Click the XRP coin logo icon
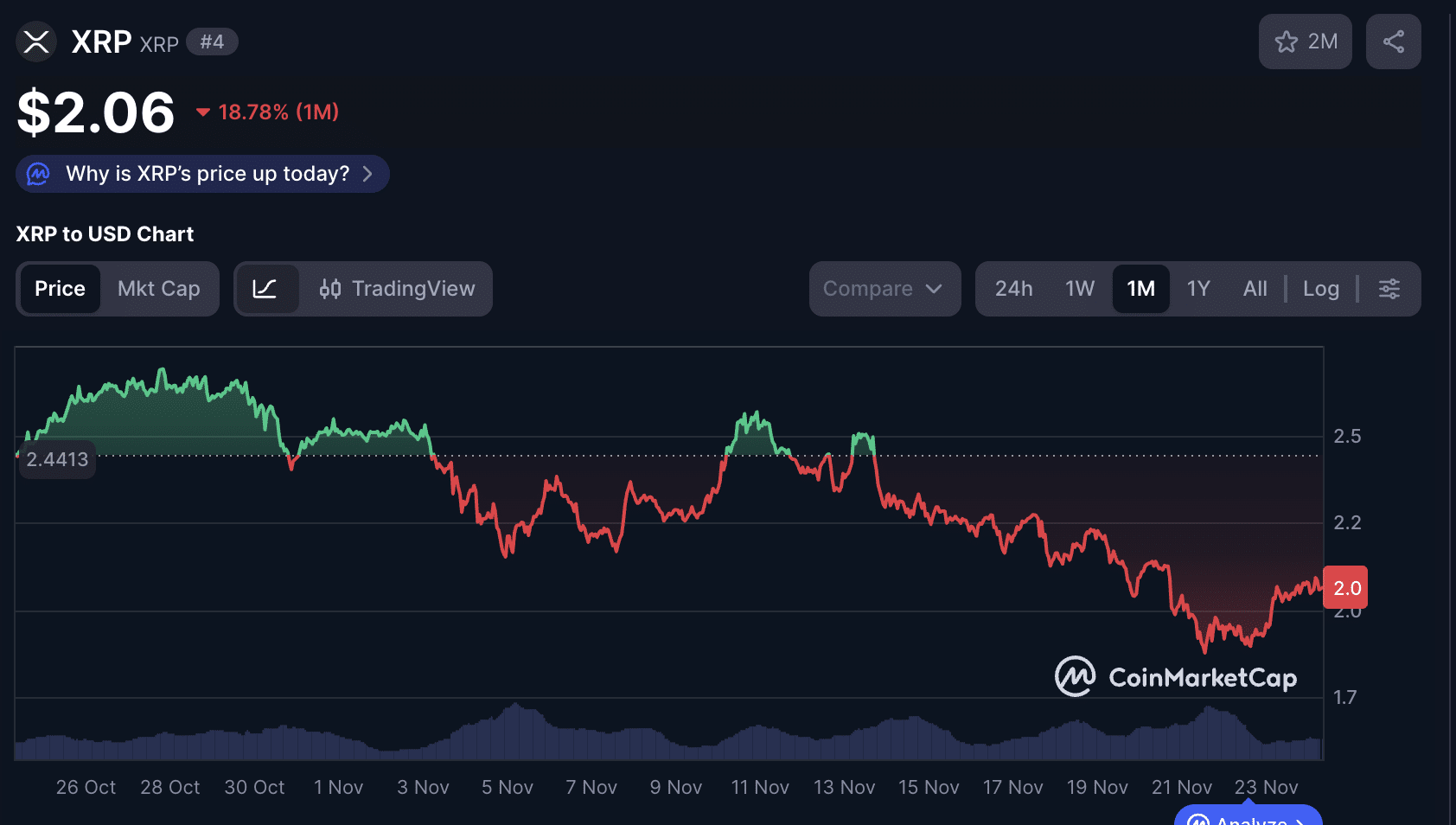The image size is (1456, 825). click(x=36, y=42)
